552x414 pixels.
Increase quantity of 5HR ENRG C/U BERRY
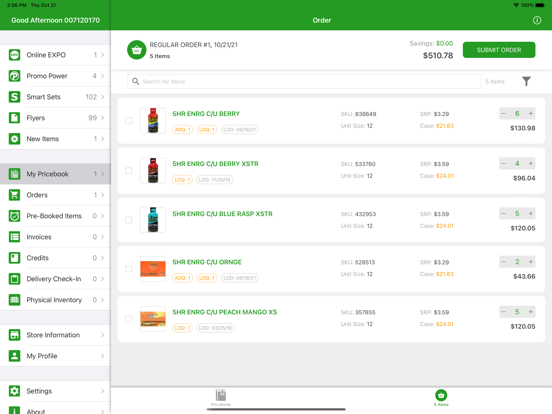(x=531, y=113)
